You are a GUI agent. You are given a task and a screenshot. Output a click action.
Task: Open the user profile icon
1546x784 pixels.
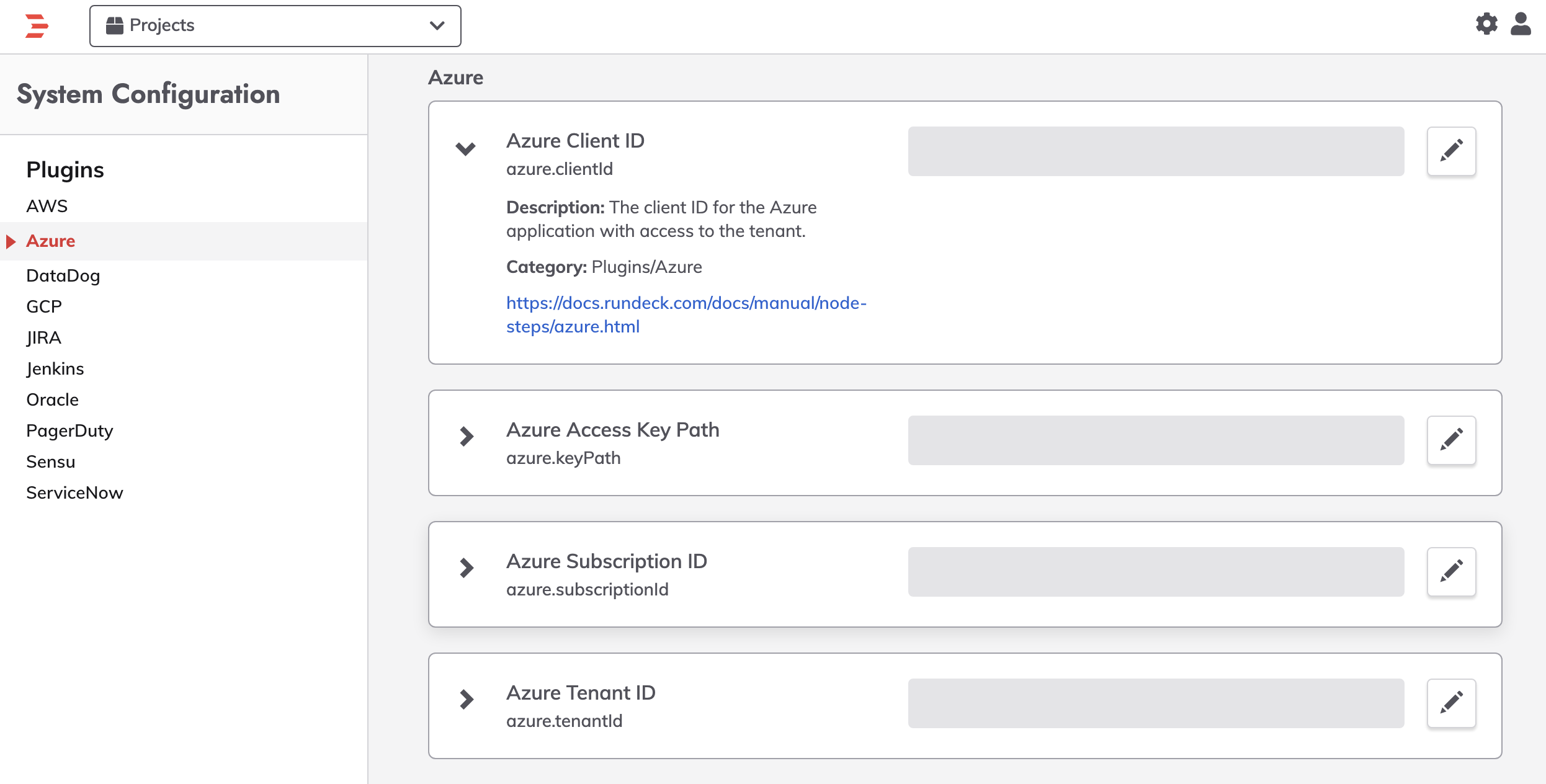(x=1521, y=24)
